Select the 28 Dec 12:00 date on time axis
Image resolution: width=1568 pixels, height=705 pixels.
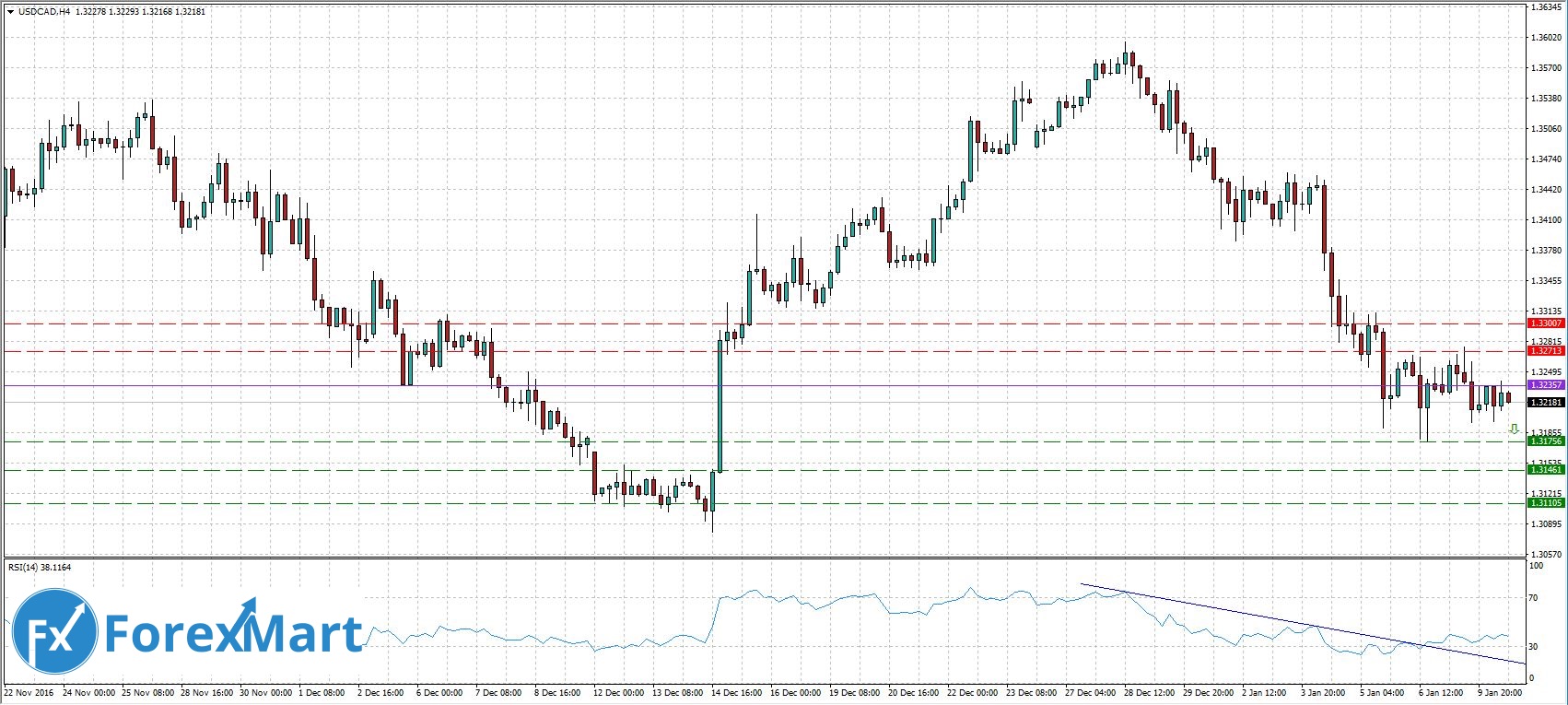tap(1149, 692)
